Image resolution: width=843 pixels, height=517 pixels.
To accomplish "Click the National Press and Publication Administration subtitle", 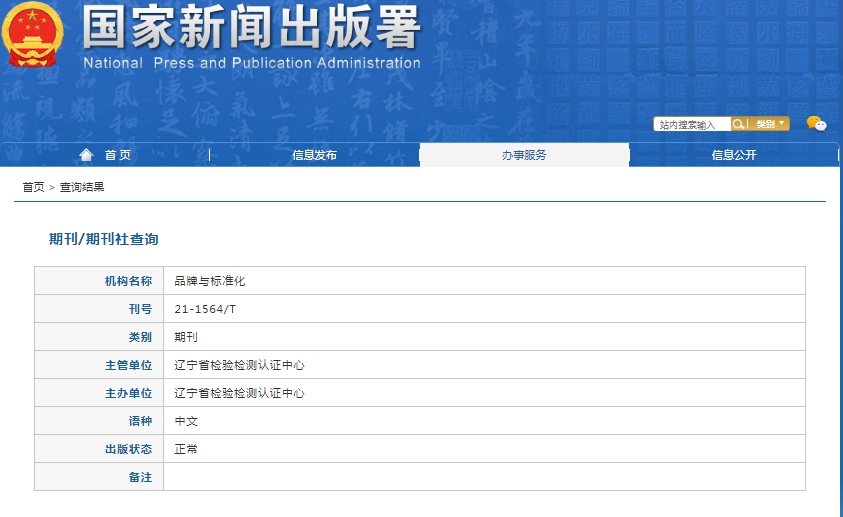I will [x=251, y=63].
